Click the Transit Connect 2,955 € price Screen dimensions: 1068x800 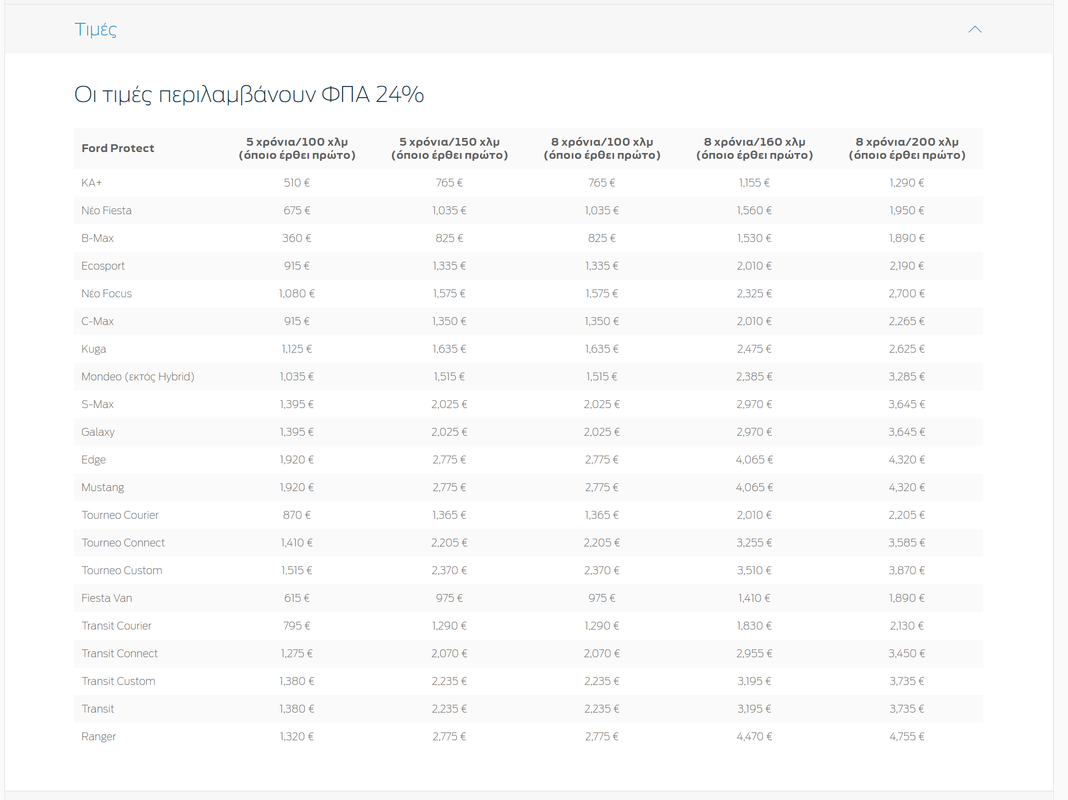(x=755, y=654)
